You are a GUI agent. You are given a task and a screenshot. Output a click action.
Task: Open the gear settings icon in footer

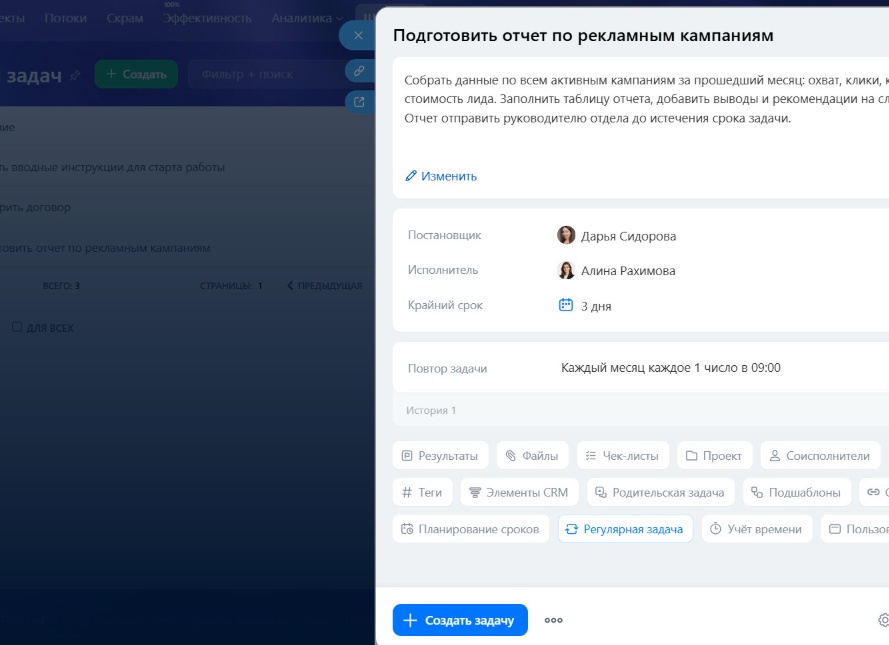point(883,620)
